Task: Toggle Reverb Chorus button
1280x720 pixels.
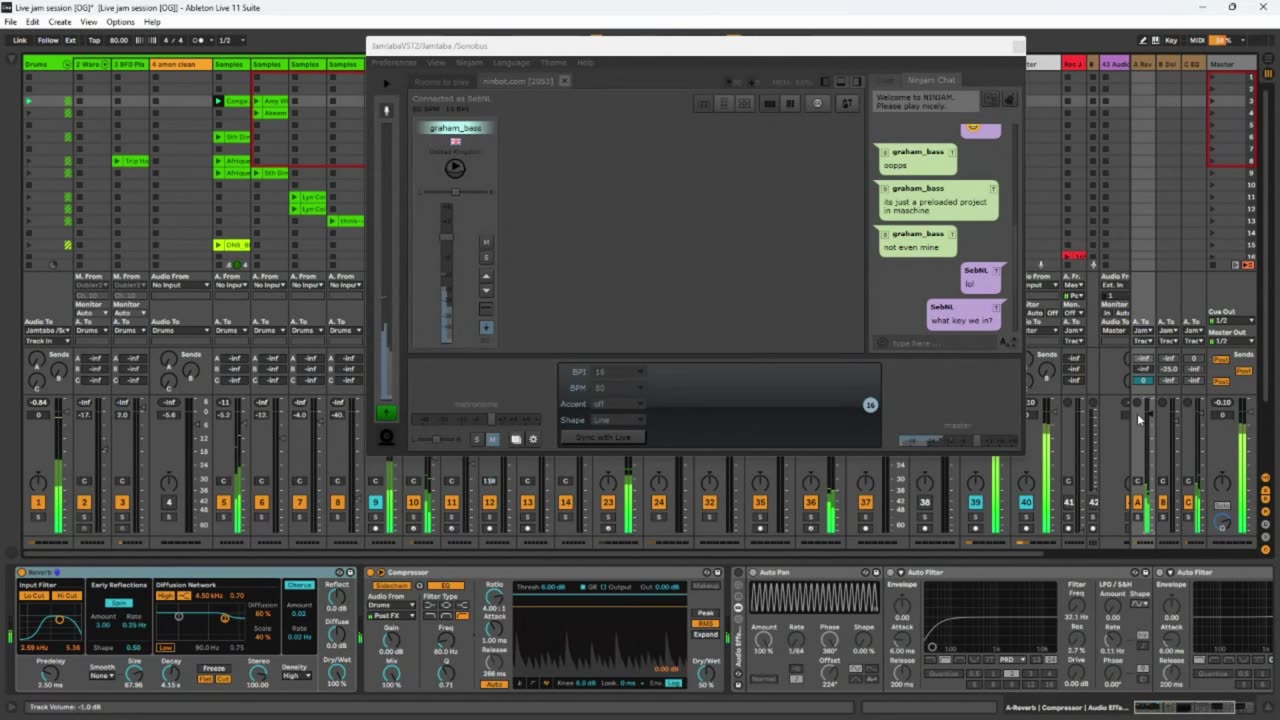Action: pos(299,585)
